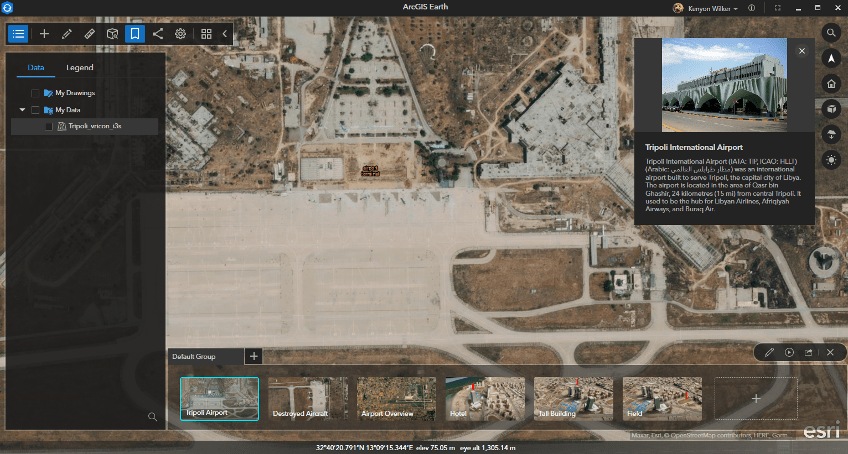This screenshot has width=848, height=454.
Task: Open the search magnifier on map
Action: (x=831, y=33)
